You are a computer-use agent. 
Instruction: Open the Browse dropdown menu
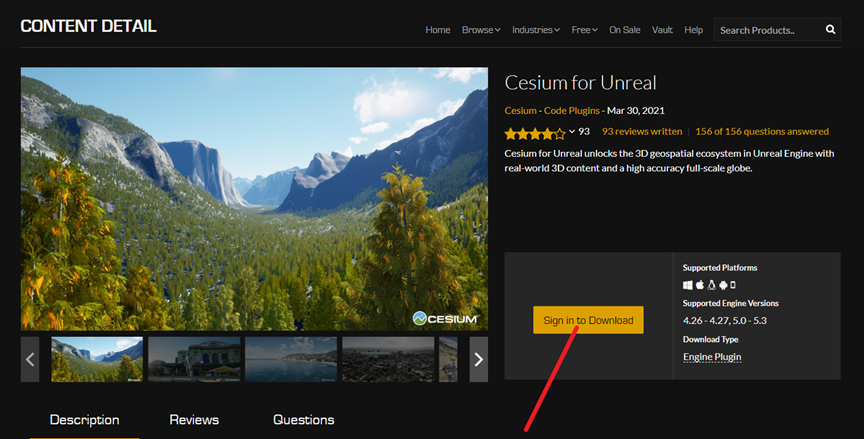point(480,30)
